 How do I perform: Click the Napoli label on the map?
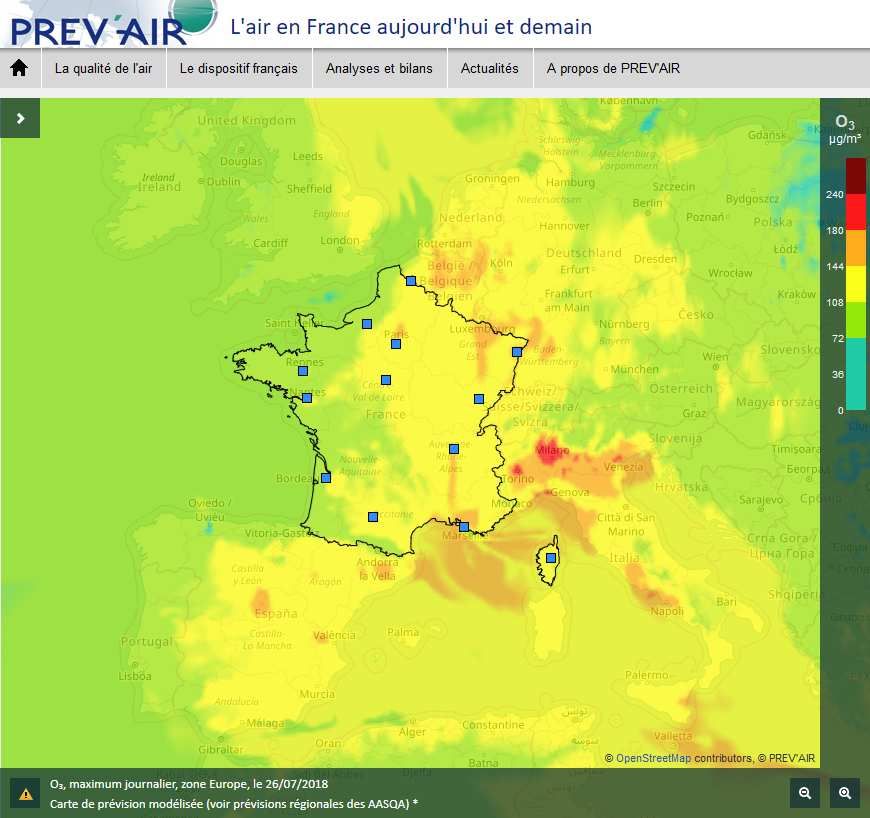coord(667,611)
